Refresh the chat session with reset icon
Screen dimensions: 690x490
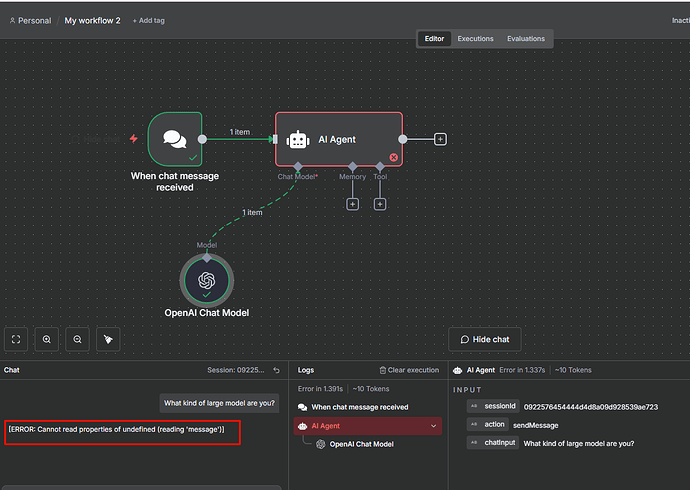(277, 370)
